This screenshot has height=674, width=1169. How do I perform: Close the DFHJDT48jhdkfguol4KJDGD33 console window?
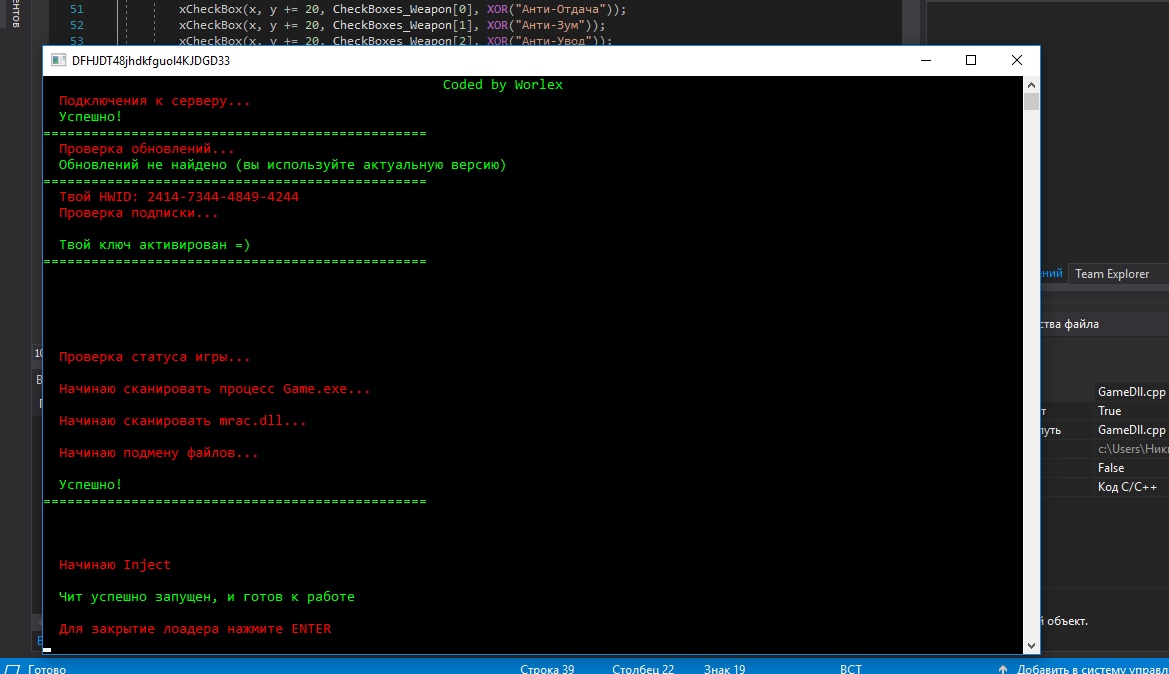1016,60
